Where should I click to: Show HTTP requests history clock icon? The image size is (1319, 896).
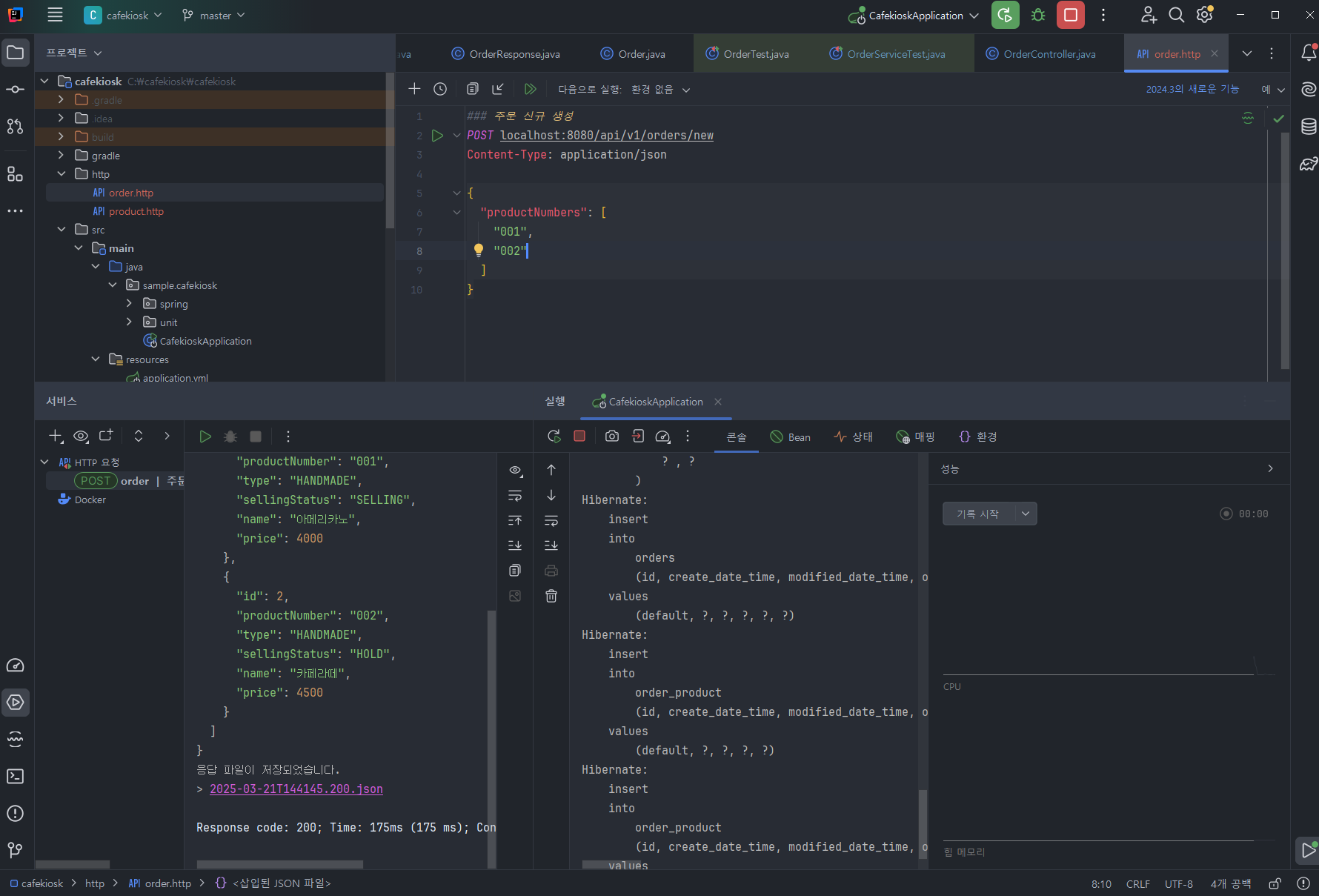click(x=440, y=89)
